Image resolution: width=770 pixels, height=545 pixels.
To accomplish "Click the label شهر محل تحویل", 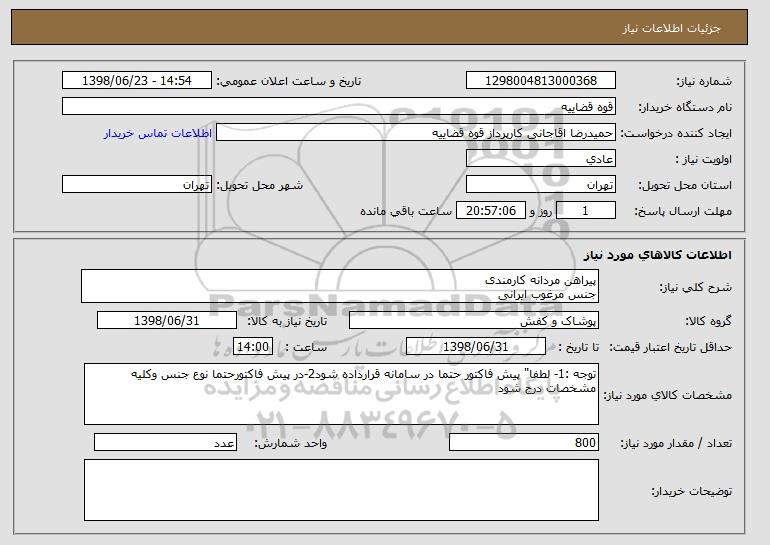I will coord(260,185).
